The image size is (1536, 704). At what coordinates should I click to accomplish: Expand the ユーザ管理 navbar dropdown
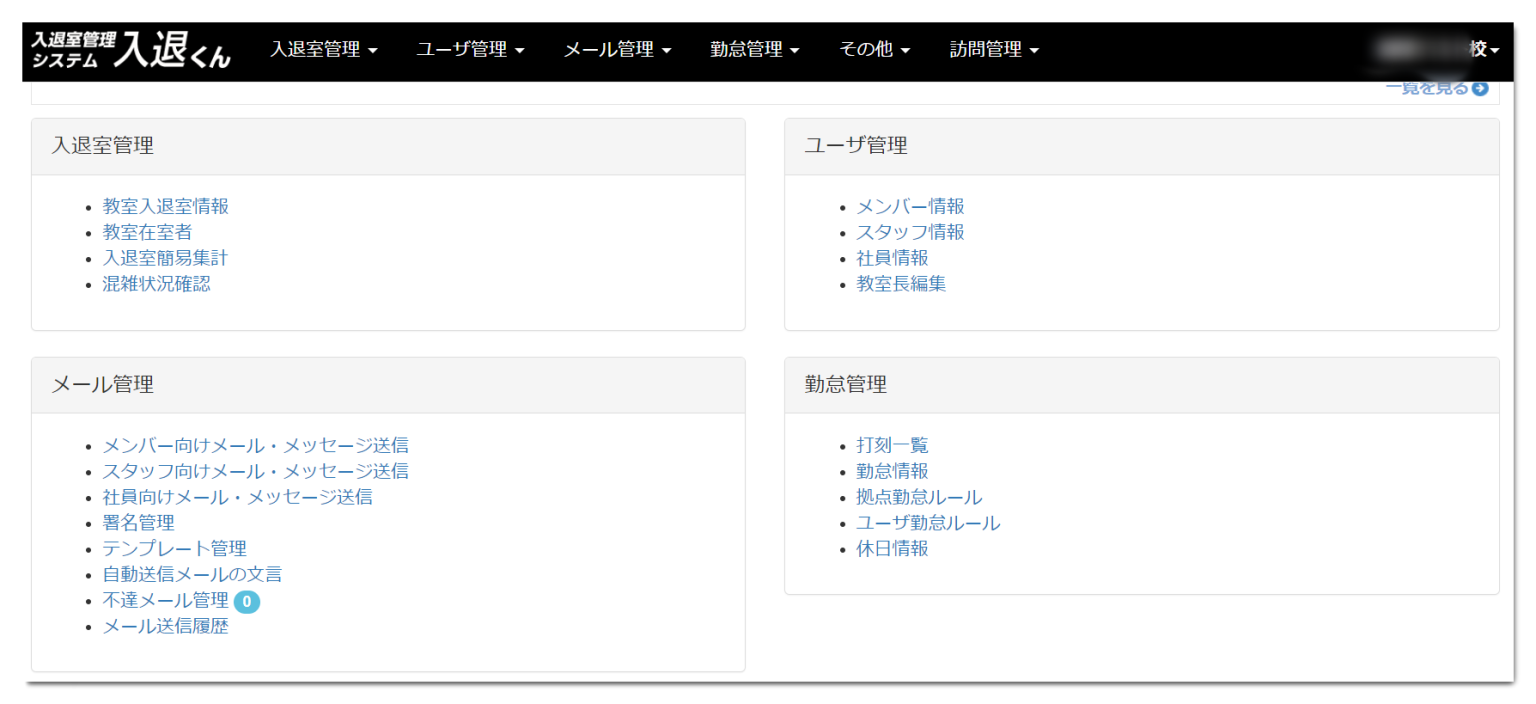point(470,50)
